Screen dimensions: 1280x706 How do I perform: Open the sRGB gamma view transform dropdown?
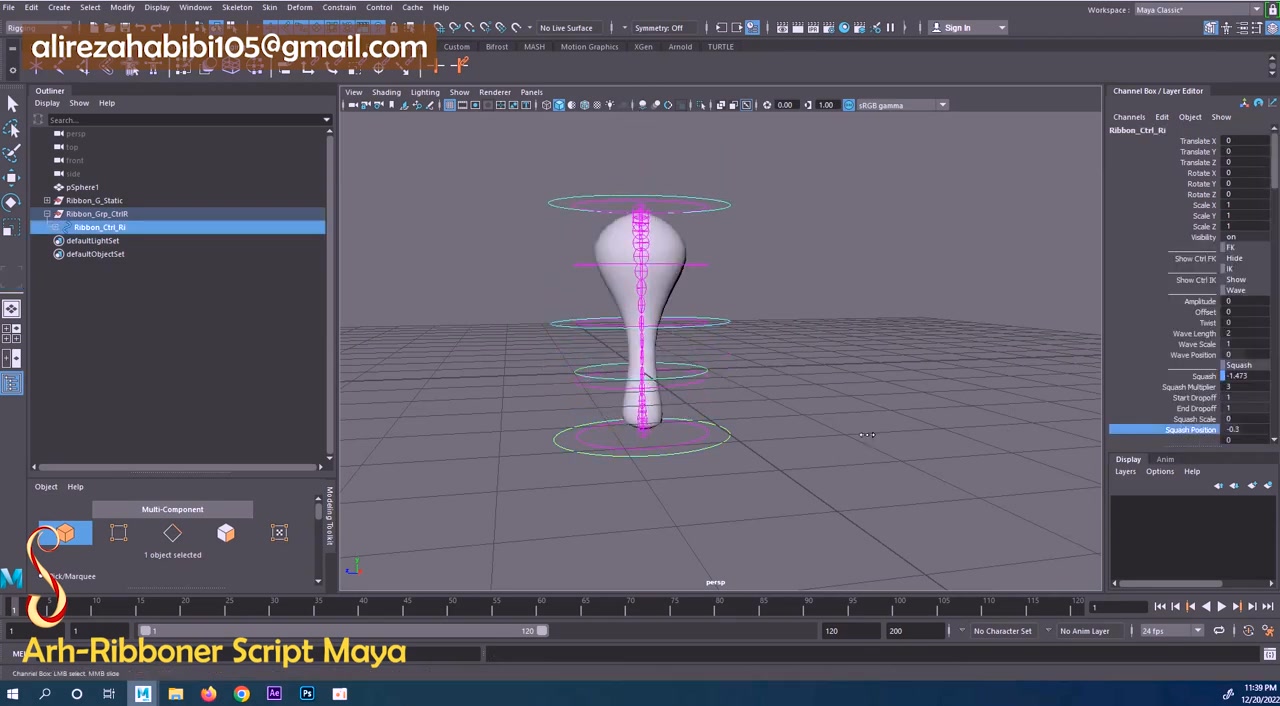click(901, 105)
